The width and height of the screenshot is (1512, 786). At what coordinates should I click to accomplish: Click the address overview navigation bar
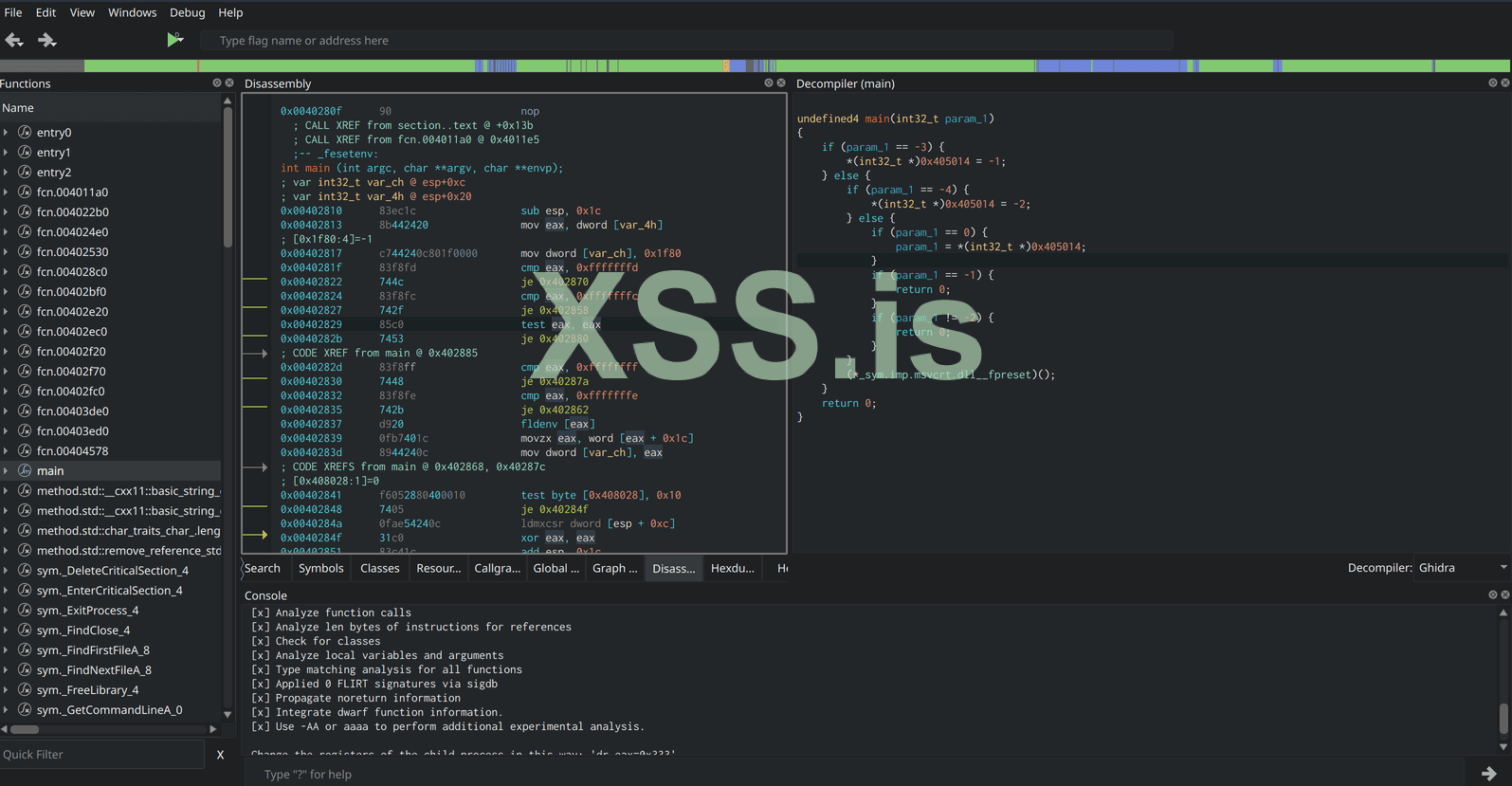point(756,65)
